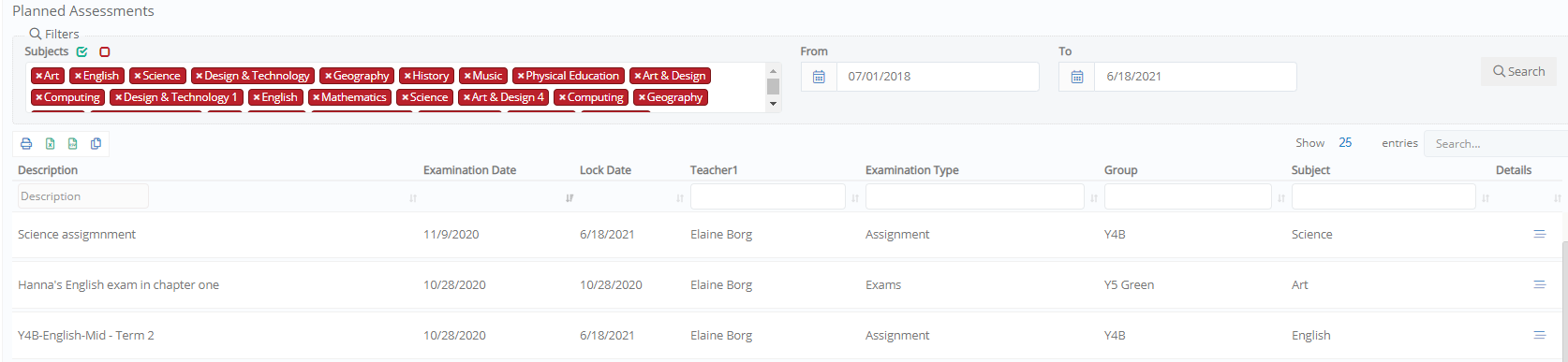Deselect all subjects red checkbox

[x=105, y=52]
